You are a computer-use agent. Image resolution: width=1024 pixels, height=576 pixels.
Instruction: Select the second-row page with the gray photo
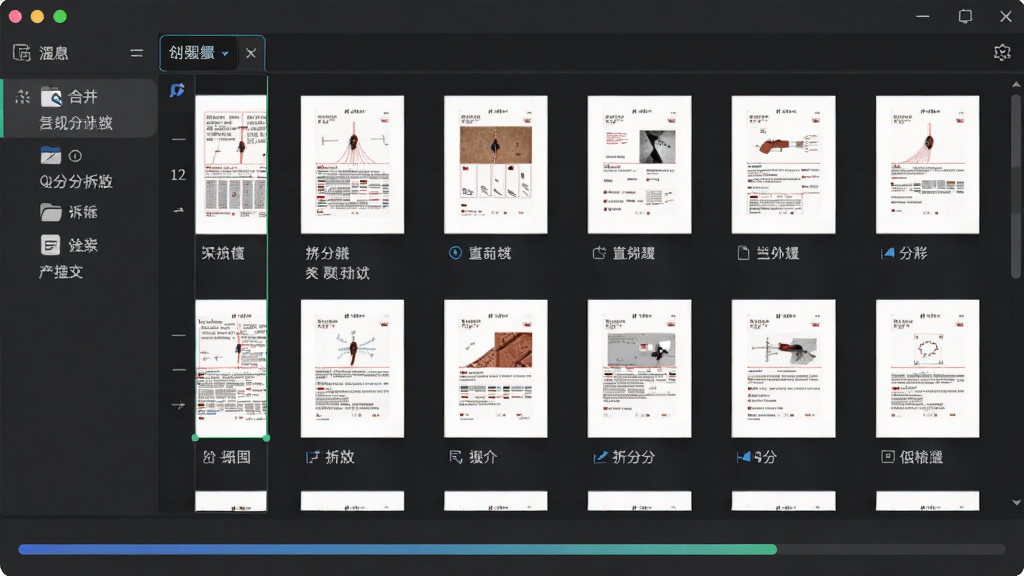coord(639,368)
